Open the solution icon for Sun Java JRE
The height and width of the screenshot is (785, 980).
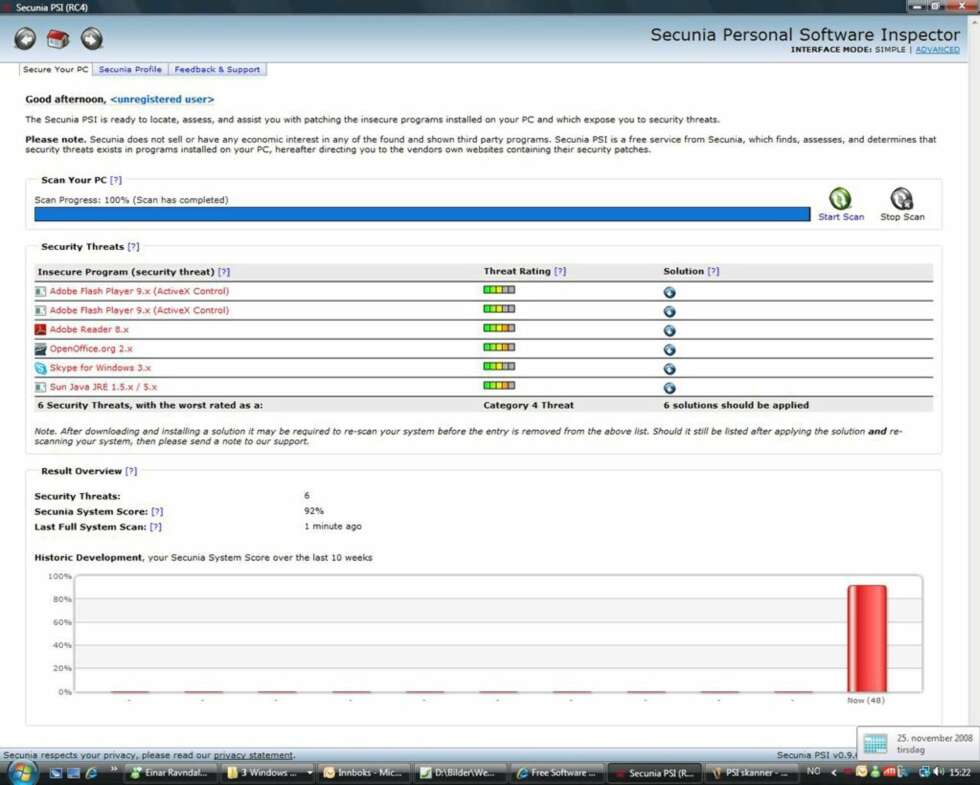(x=669, y=388)
